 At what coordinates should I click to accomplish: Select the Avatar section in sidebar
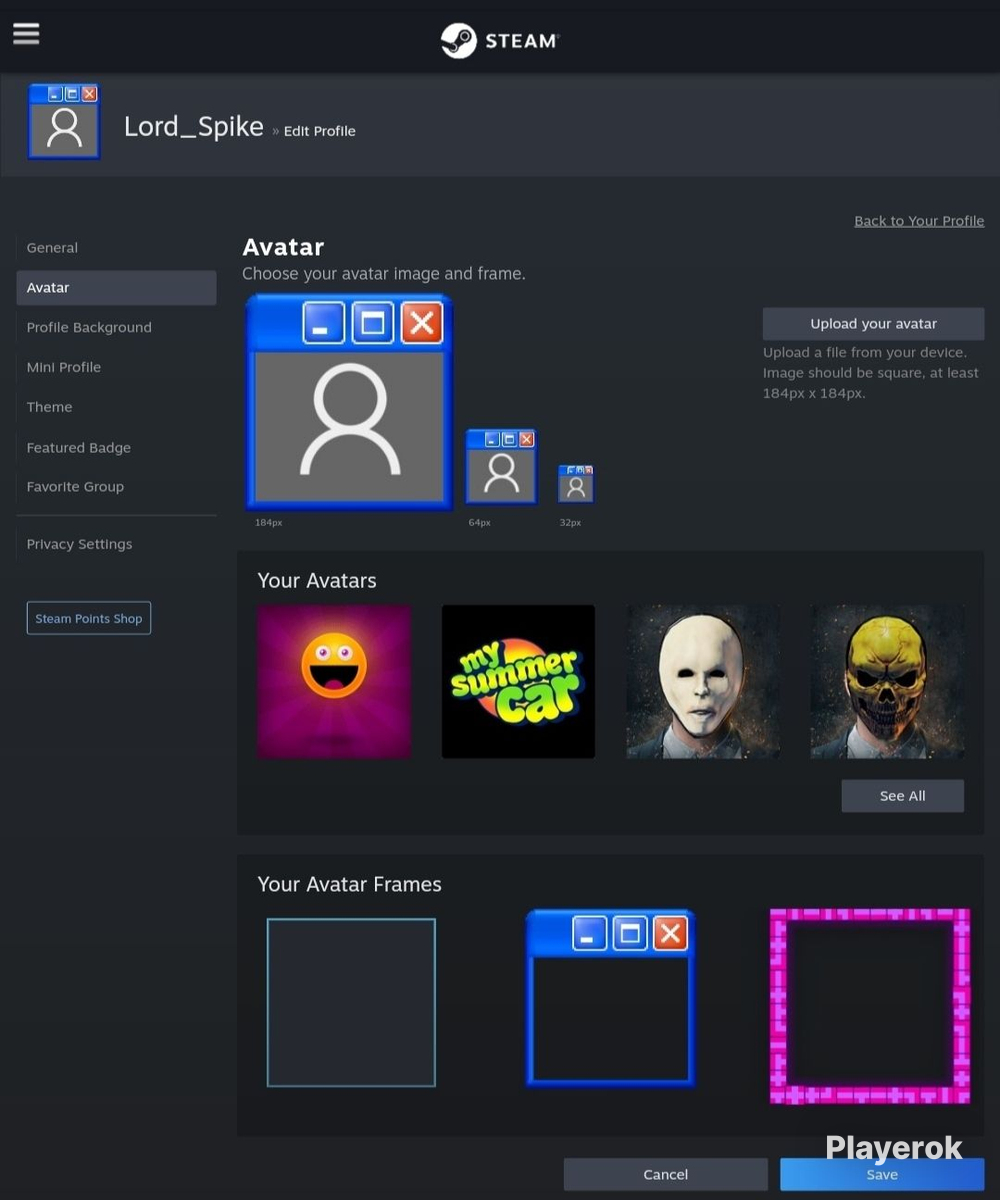pos(116,288)
